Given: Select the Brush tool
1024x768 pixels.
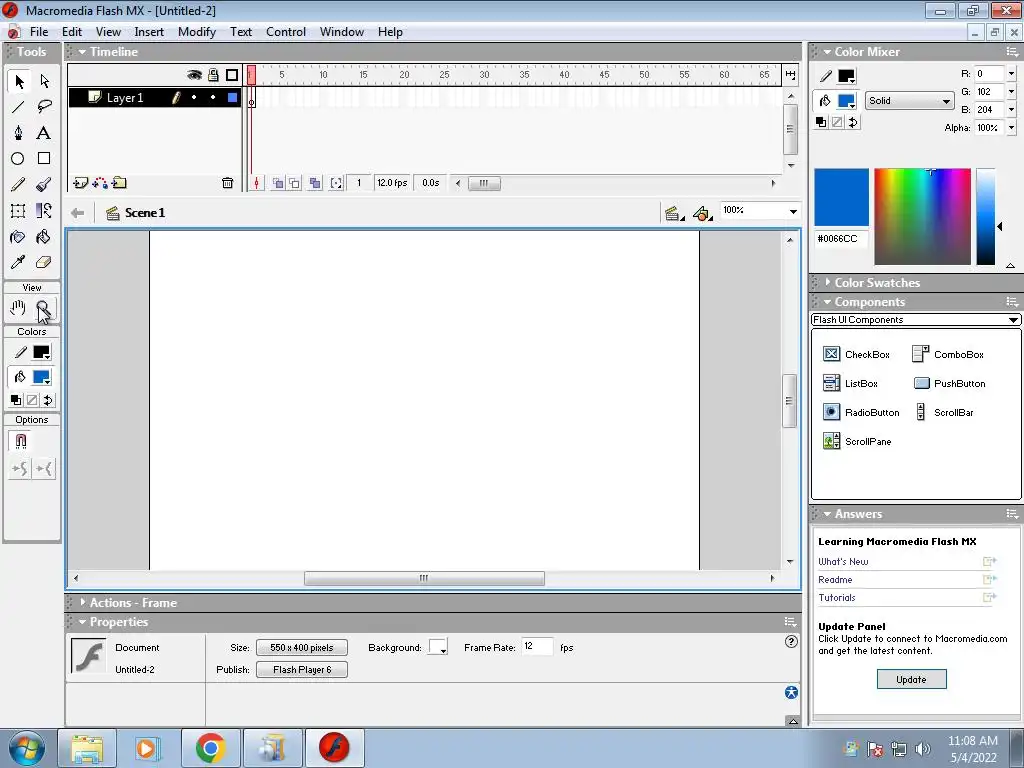Looking at the screenshot, I should pos(44,185).
